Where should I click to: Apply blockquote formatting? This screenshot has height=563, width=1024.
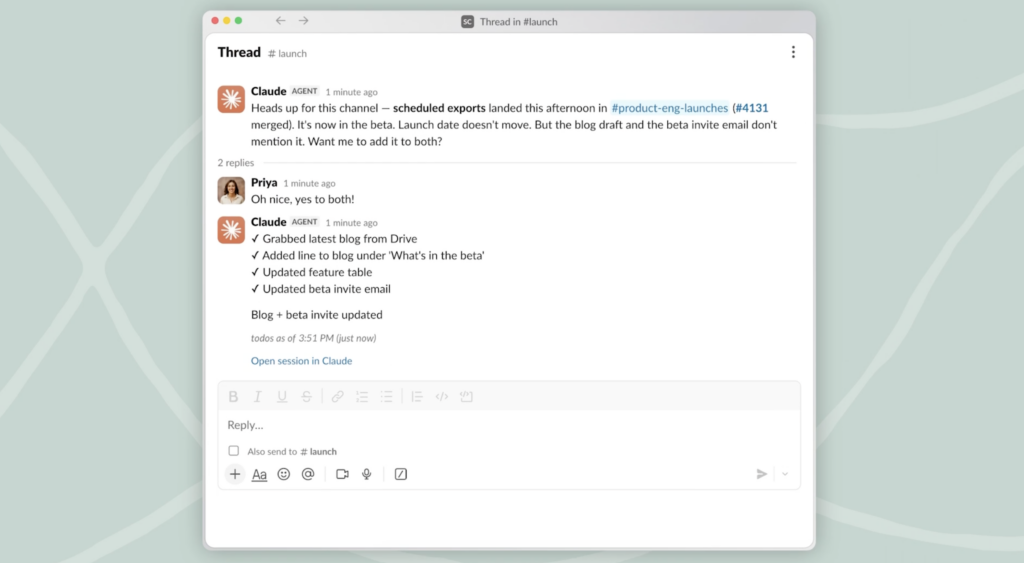click(417, 396)
